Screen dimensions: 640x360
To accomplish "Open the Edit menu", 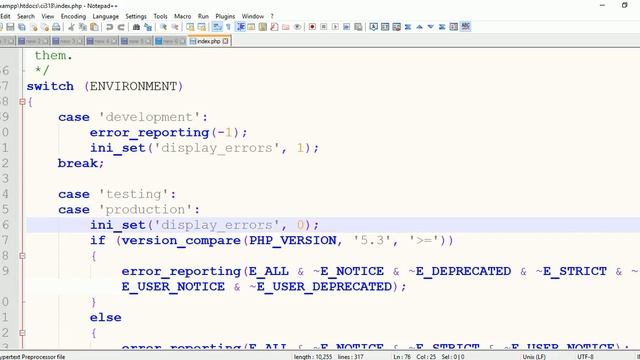I will 5,16.
